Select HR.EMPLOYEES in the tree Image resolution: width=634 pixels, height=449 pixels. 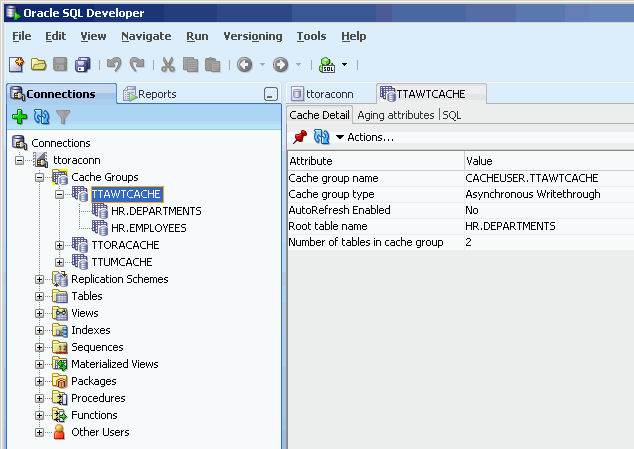point(149,228)
